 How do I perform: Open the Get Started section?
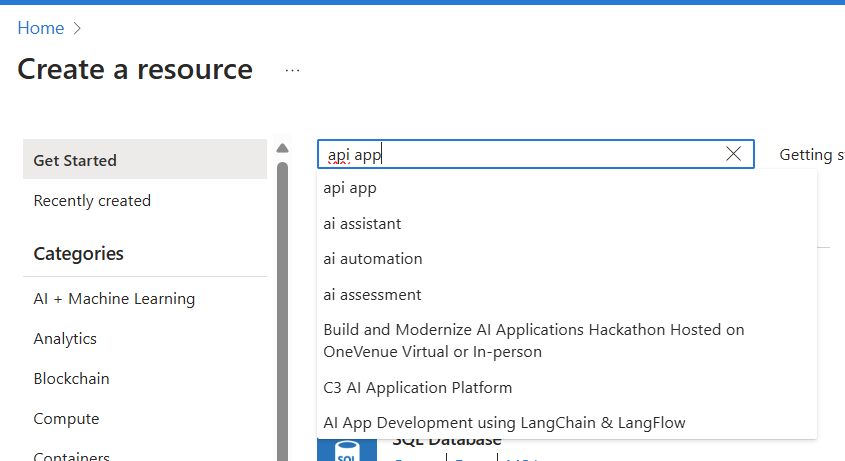tap(144, 160)
